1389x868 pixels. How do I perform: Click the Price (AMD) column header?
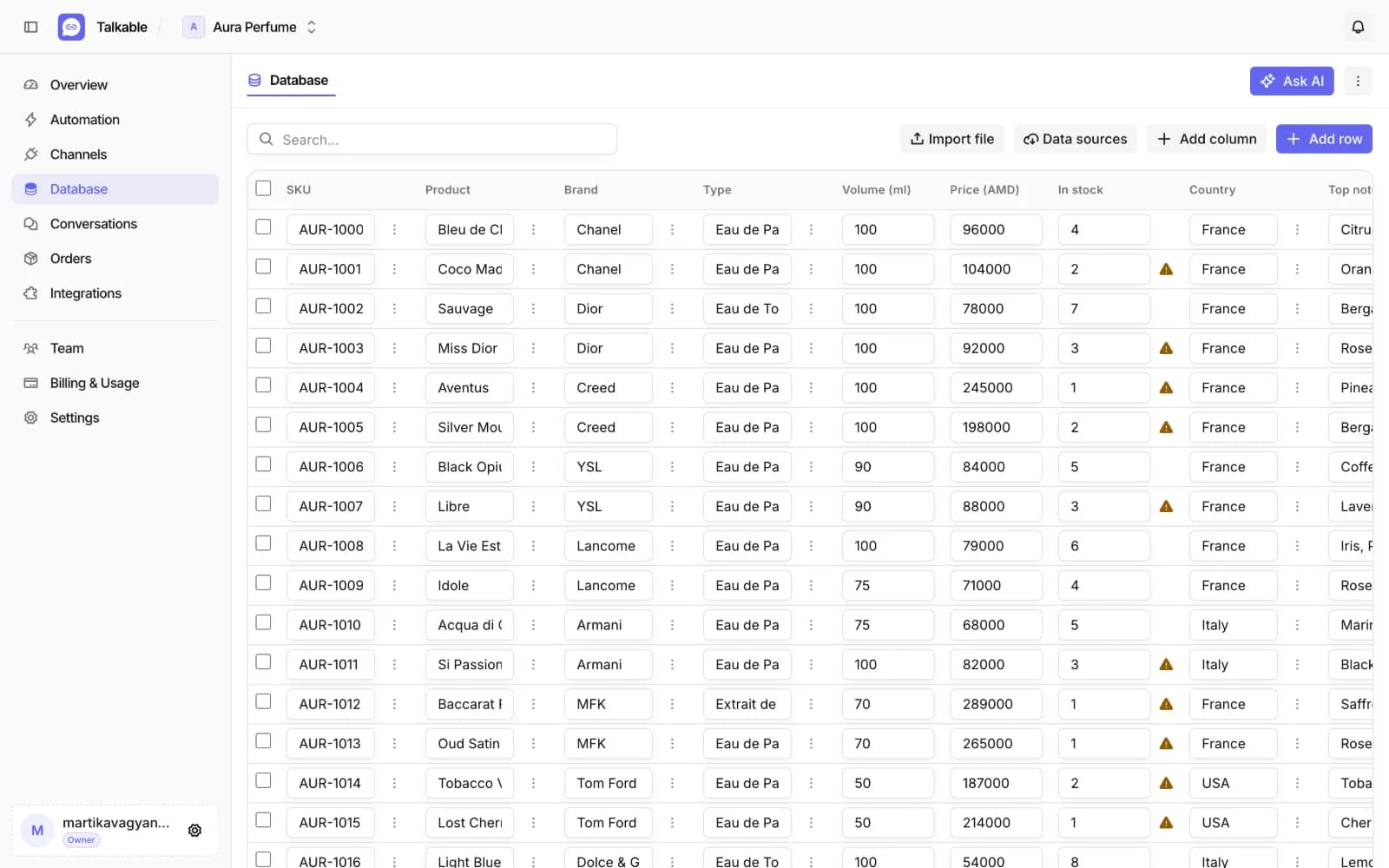(x=984, y=189)
